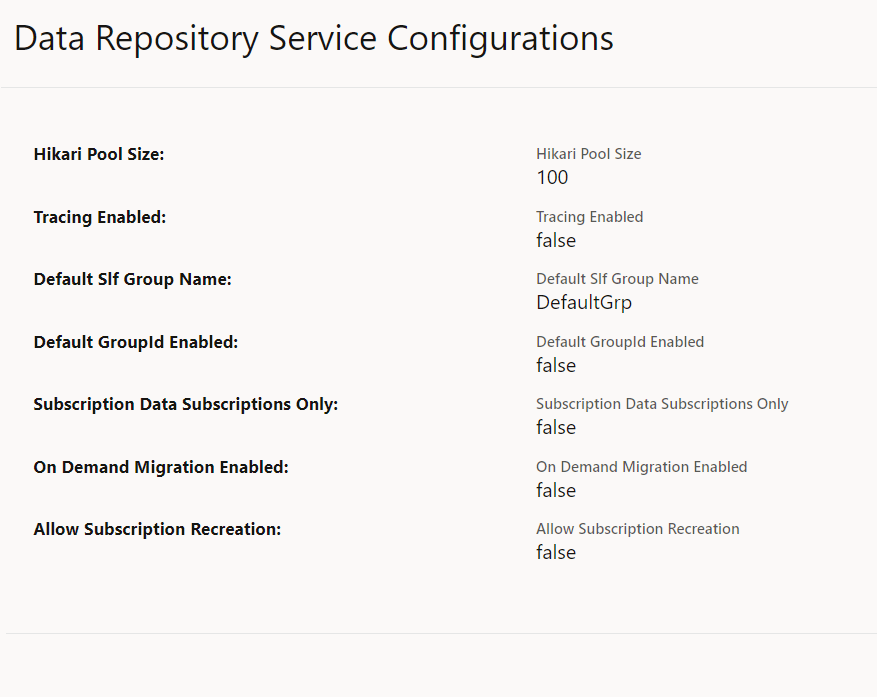Click the DefaultGrp value
877x697 pixels.
pyautogui.click(x=584, y=303)
